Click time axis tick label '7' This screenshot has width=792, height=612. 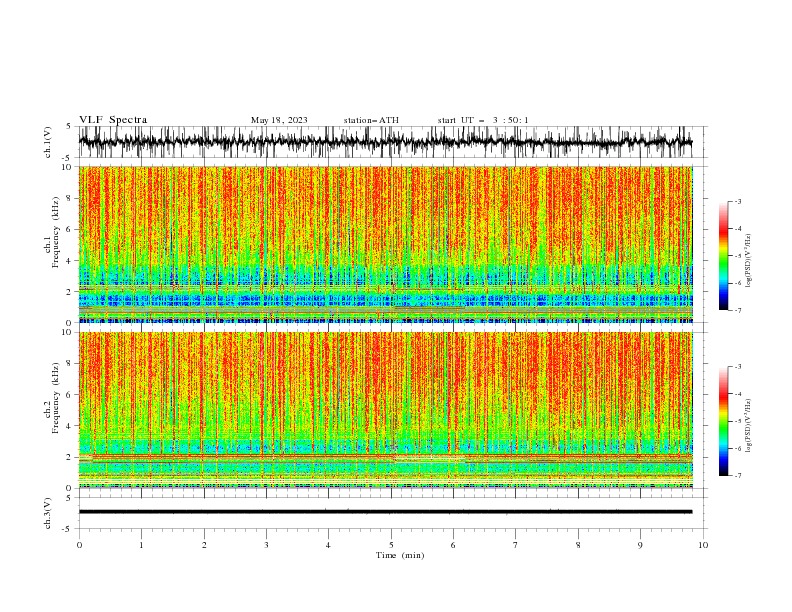coord(516,545)
